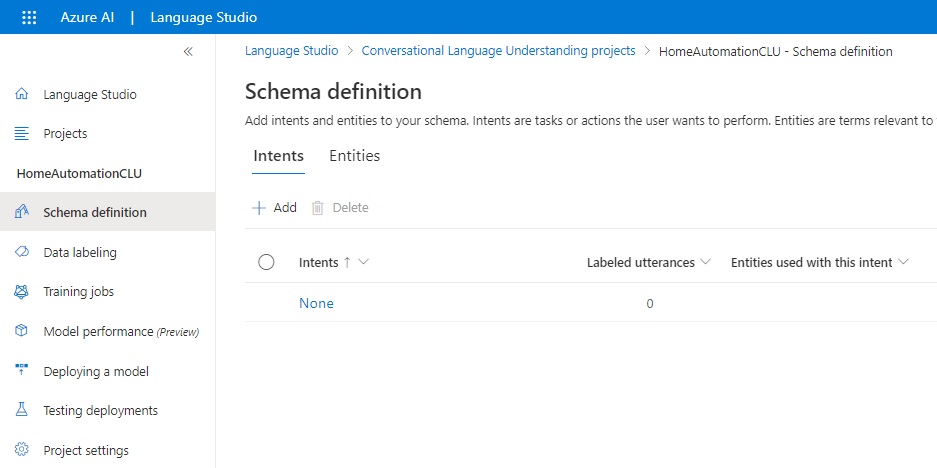
Task: Open the None intent link
Action: 316,303
